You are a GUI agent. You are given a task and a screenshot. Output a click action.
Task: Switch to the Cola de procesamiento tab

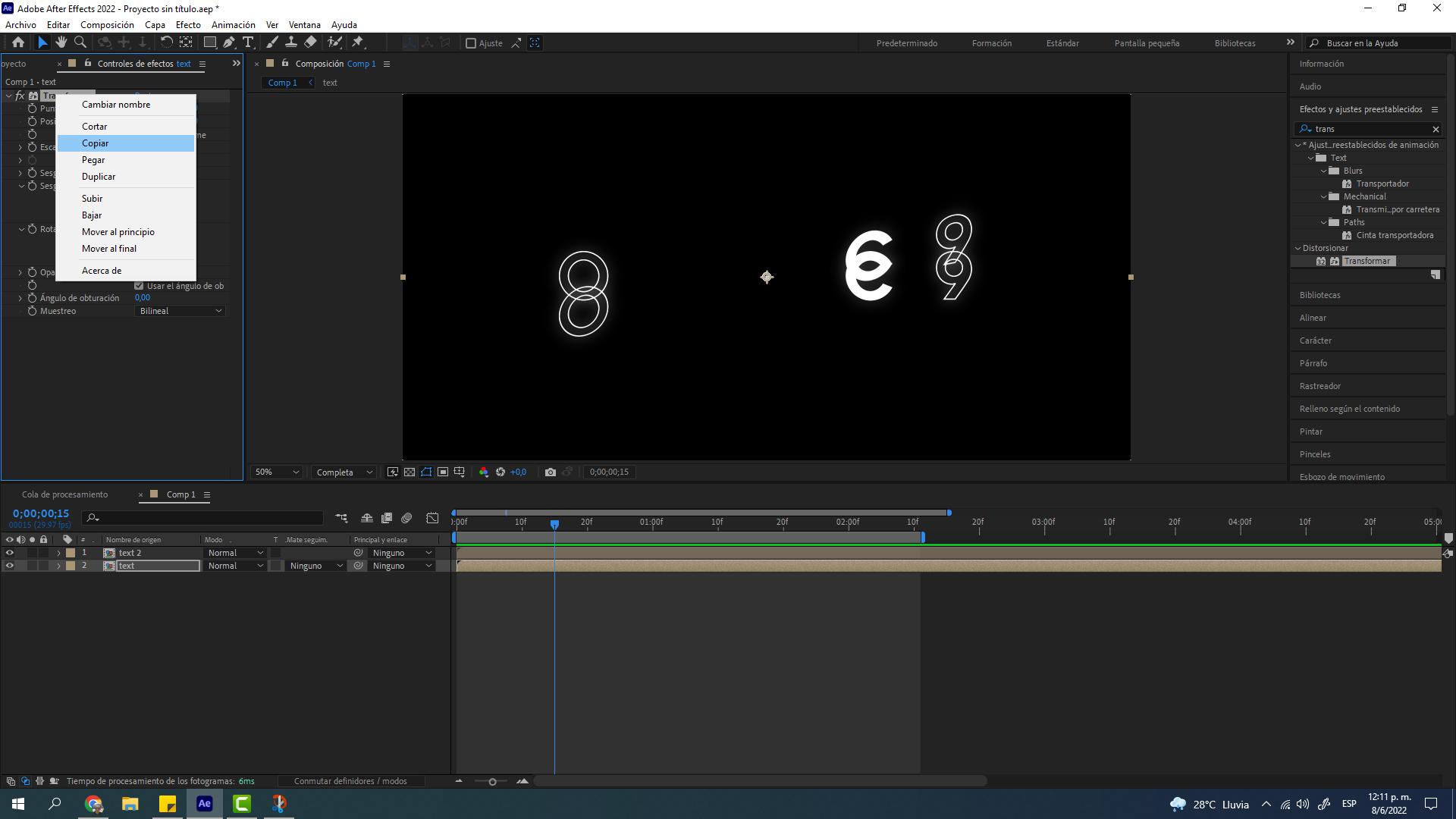click(64, 494)
